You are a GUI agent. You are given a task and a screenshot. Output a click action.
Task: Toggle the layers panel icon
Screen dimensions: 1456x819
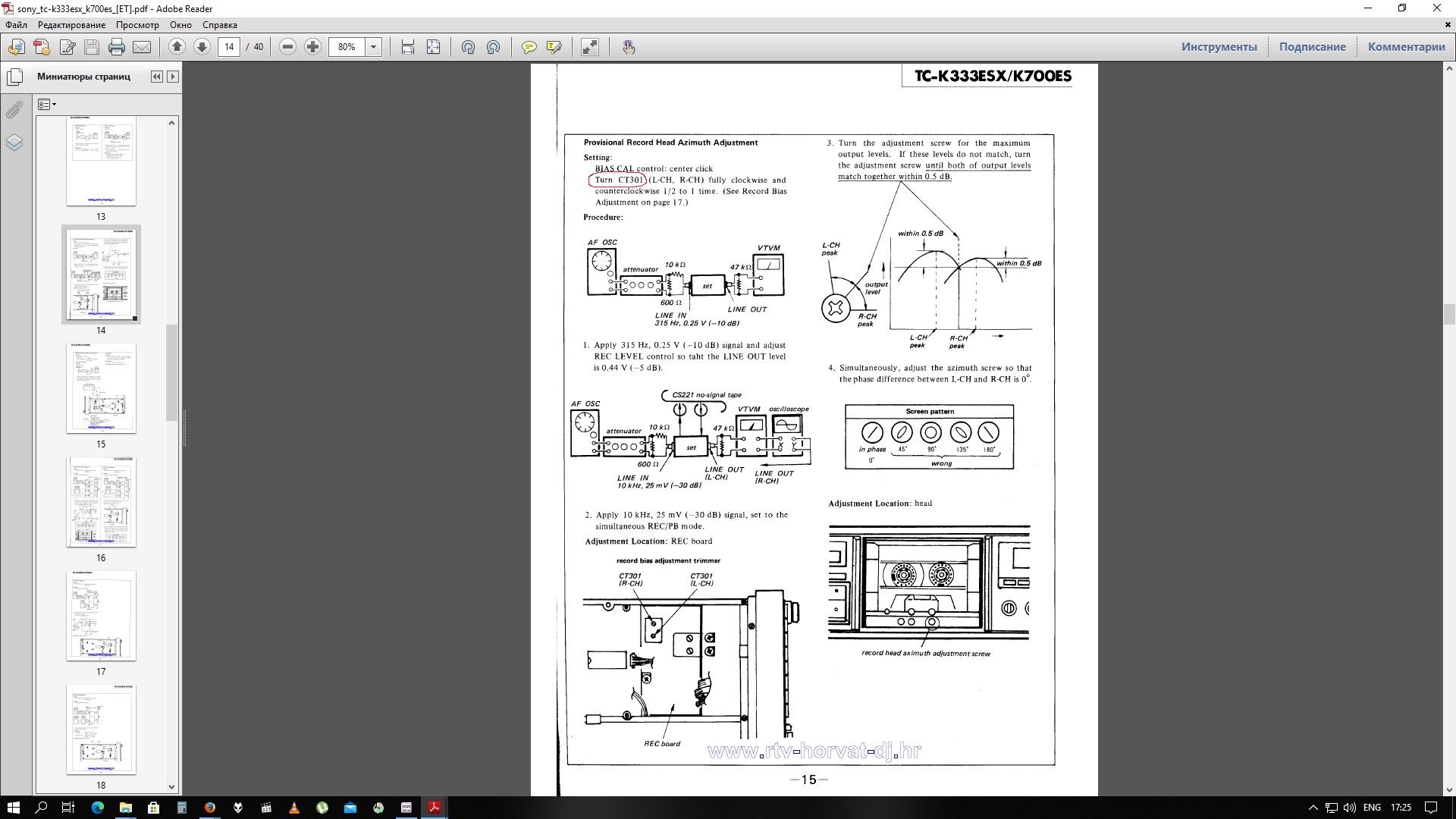tap(14, 143)
